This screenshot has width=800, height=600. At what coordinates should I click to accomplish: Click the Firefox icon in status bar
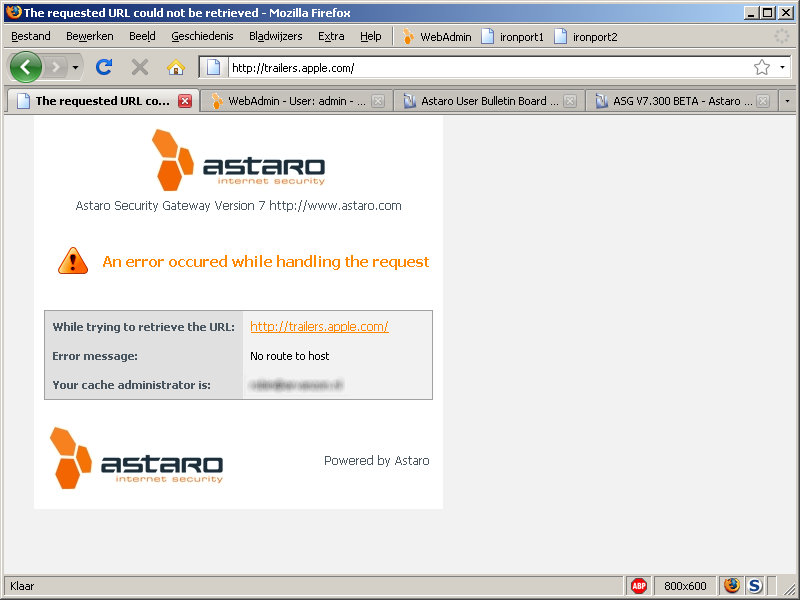coord(732,586)
